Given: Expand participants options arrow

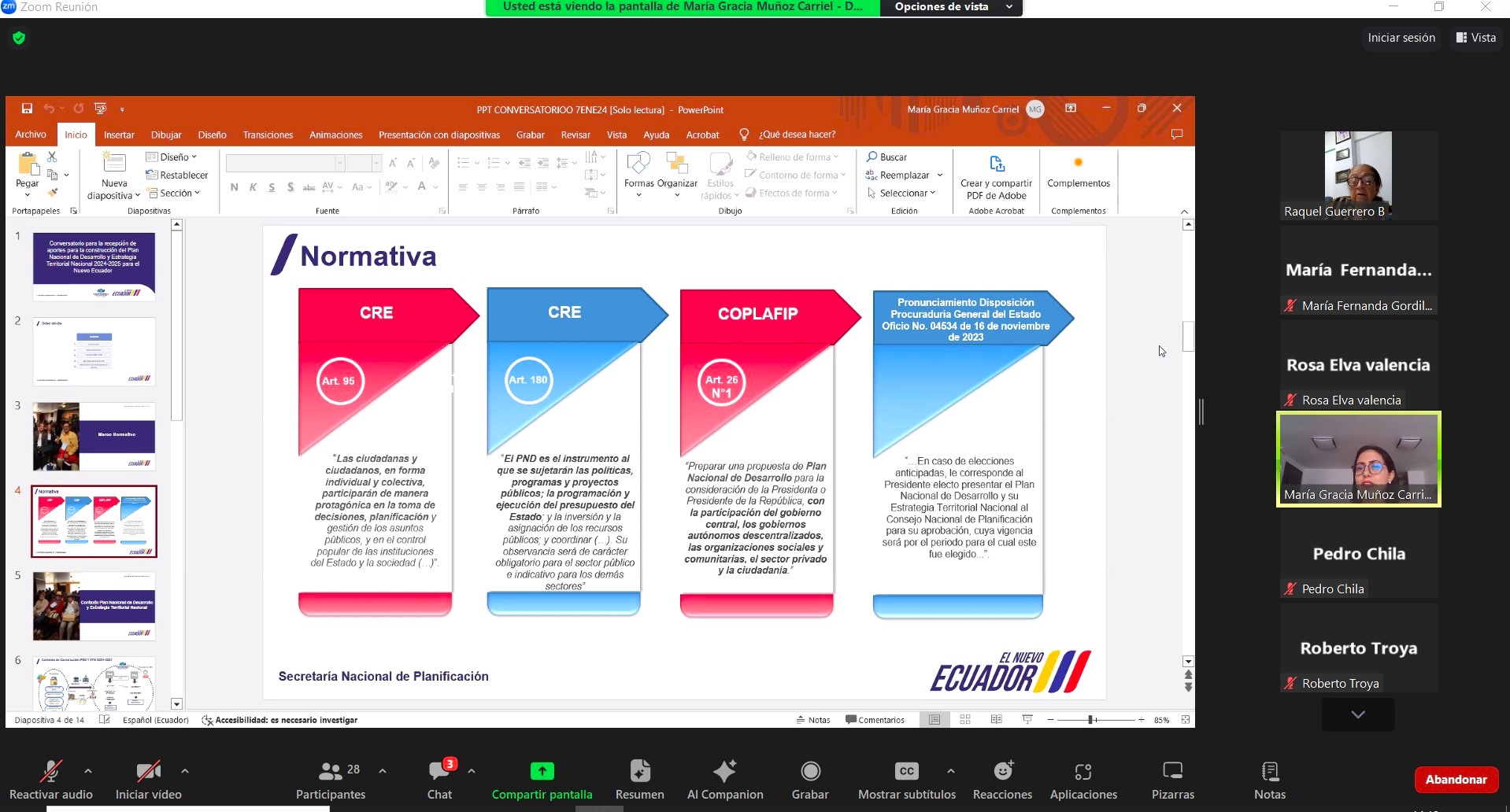Looking at the screenshot, I should [x=383, y=771].
